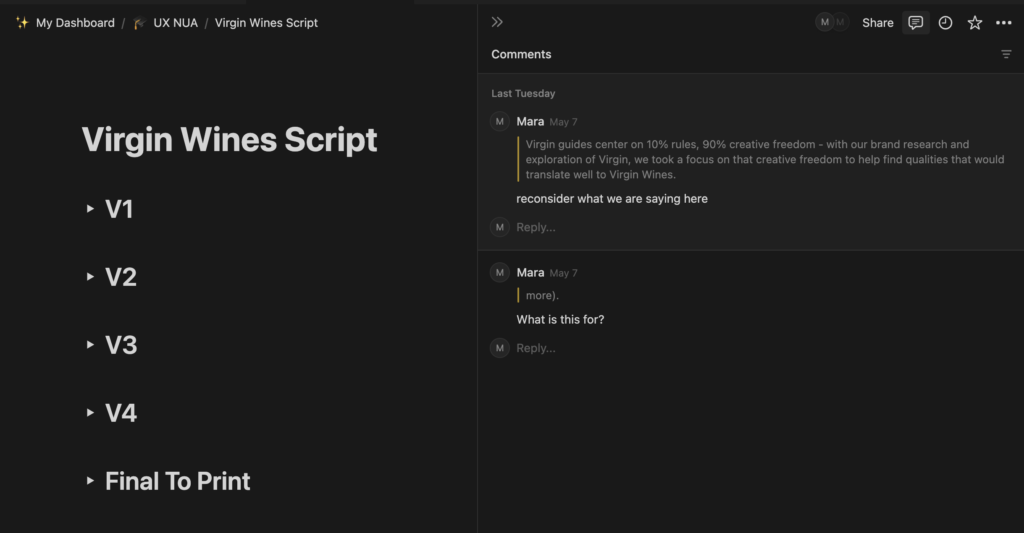Toggle the comments panel icon
Image resolution: width=1024 pixels, height=533 pixels.
[x=916, y=23]
